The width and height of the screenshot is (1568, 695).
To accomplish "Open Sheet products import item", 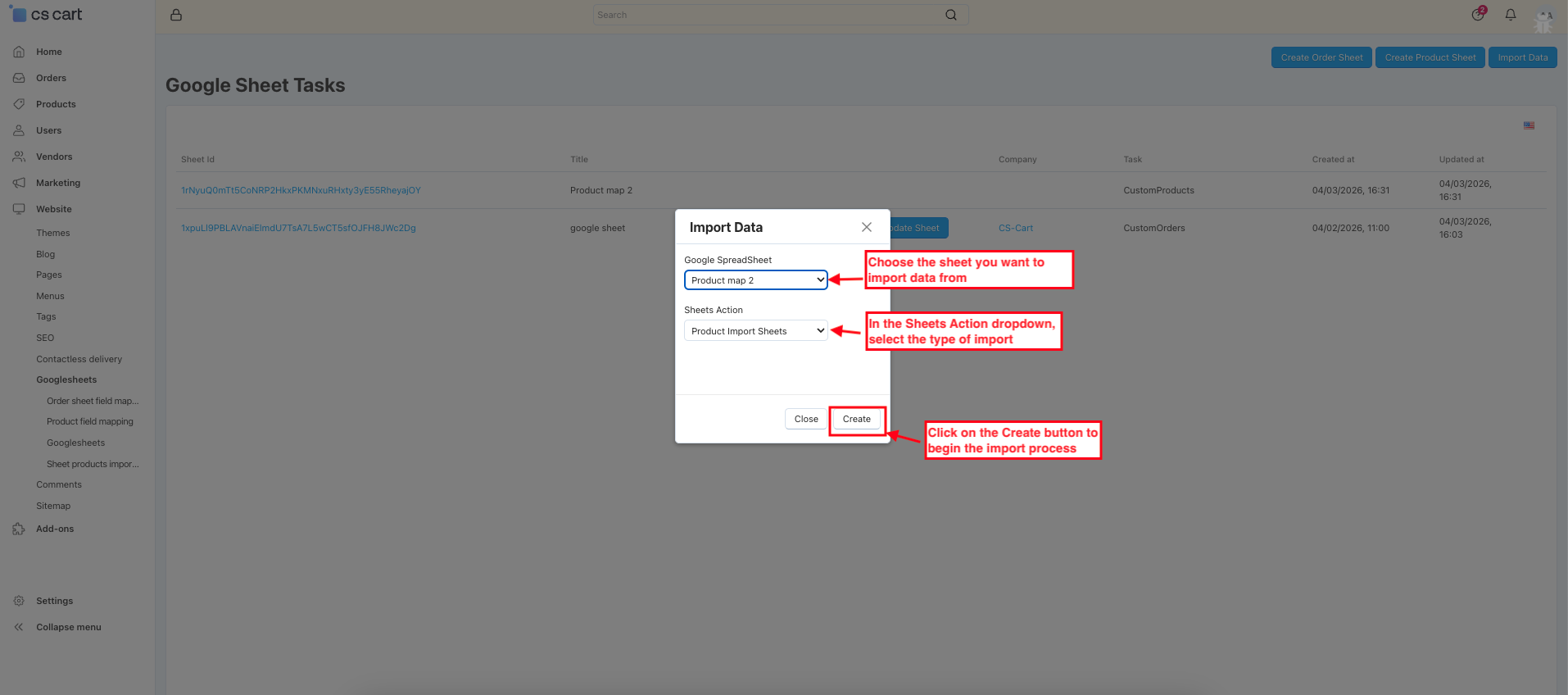I will (93, 464).
